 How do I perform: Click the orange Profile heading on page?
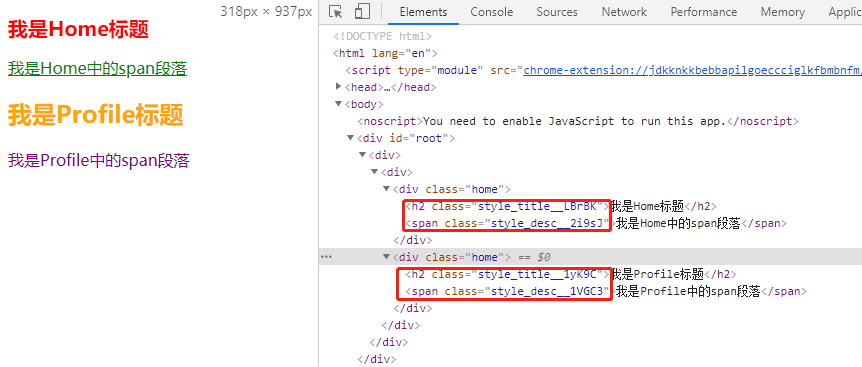click(x=95, y=115)
